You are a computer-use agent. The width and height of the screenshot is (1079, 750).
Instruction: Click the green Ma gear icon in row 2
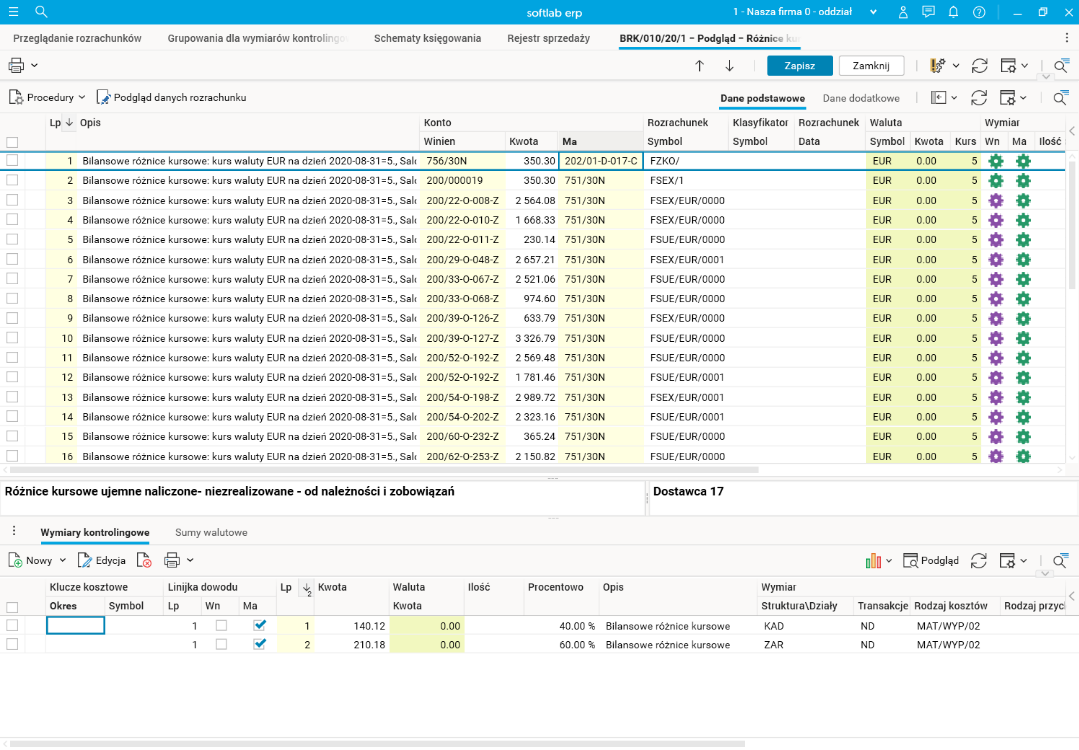(1022, 181)
